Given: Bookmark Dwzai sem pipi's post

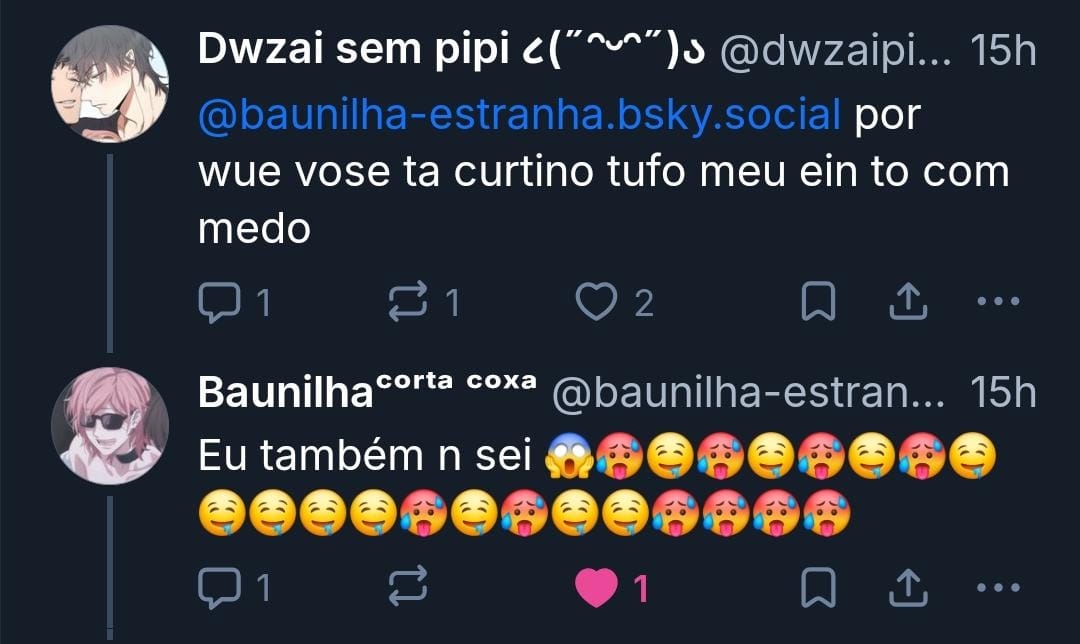Looking at the screenshot, I should coord(818,302).
